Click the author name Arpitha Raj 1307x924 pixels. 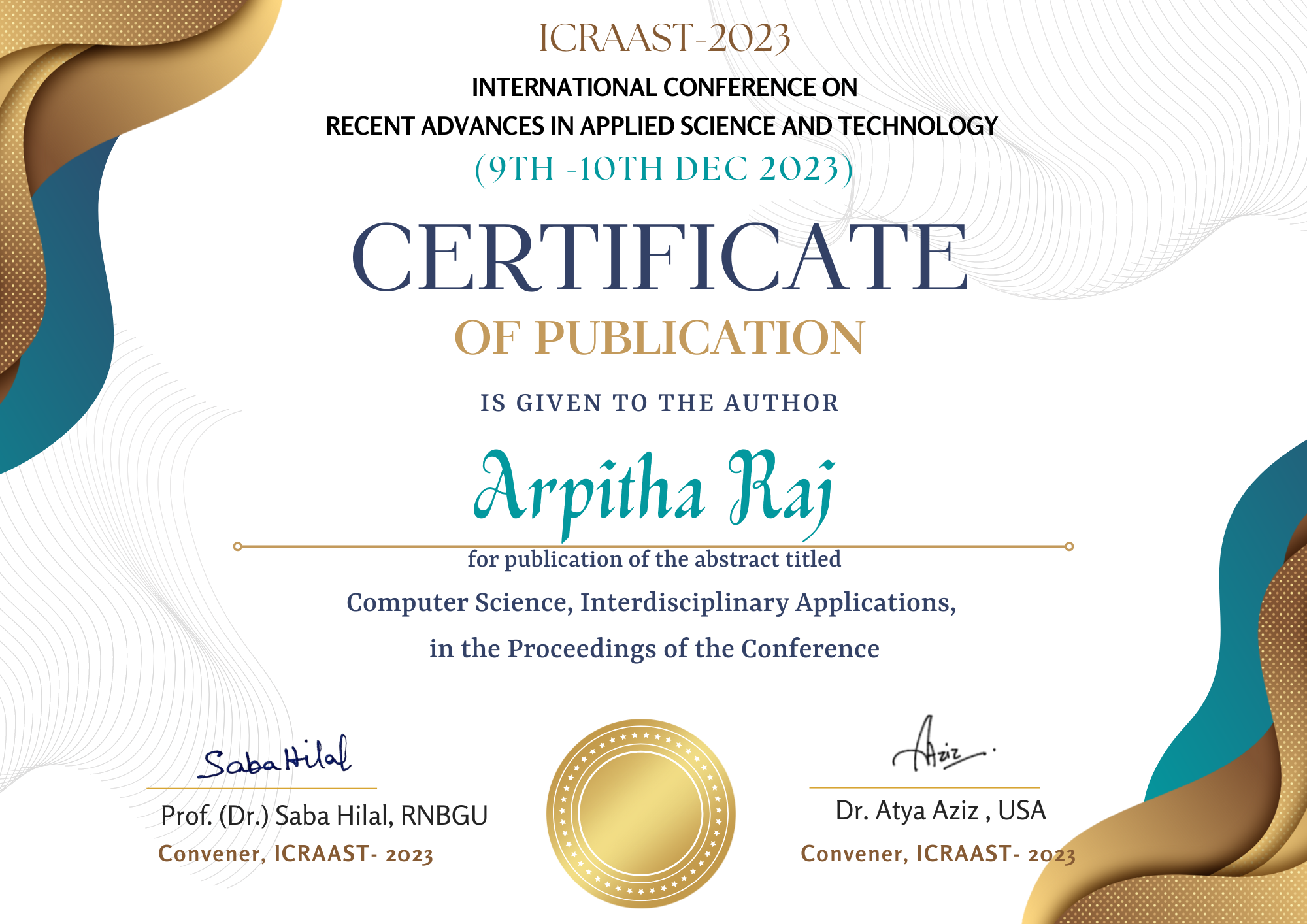tap(654, 494)
